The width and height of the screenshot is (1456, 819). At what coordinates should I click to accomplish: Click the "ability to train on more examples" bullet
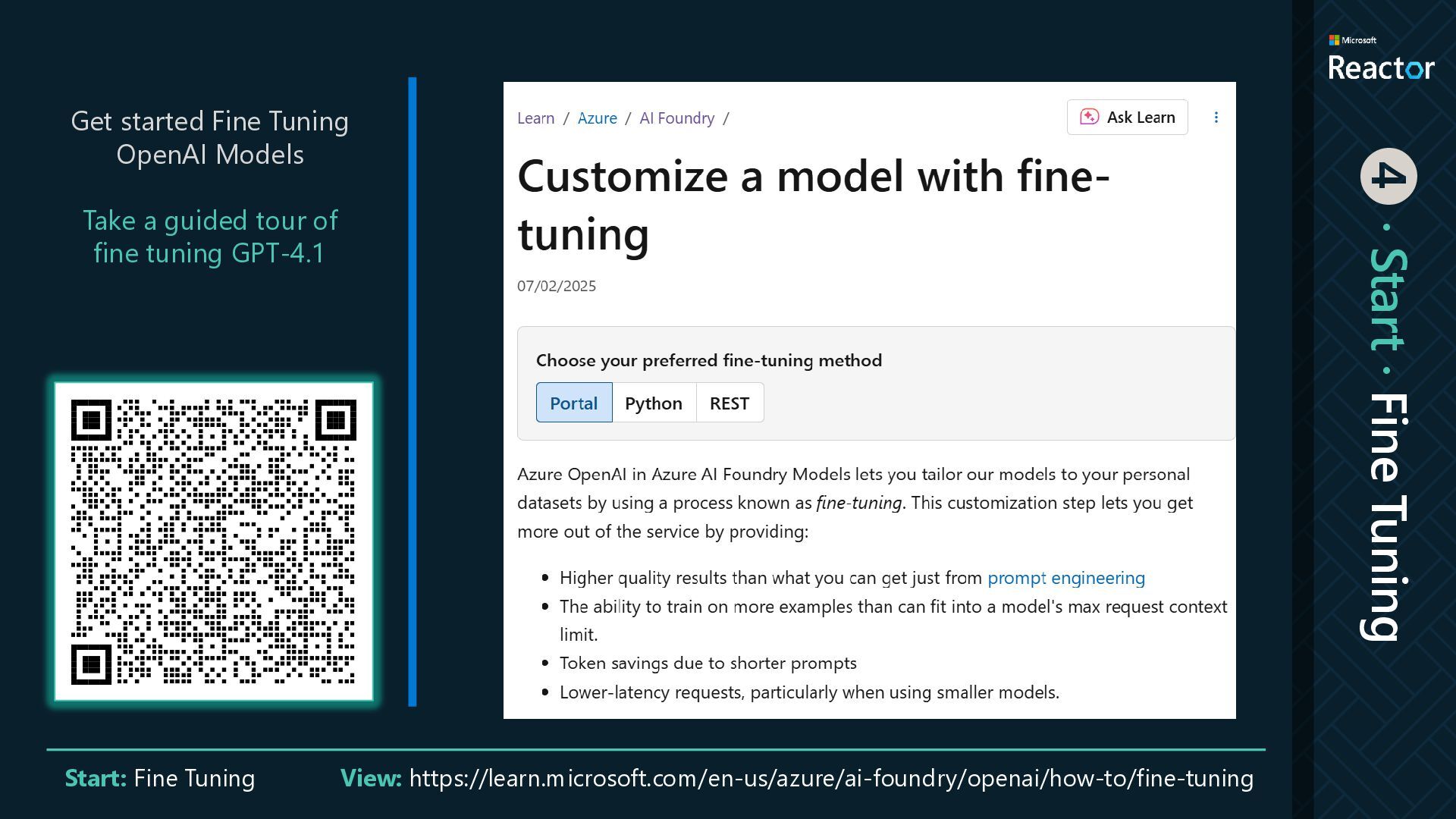click(893, 620)
